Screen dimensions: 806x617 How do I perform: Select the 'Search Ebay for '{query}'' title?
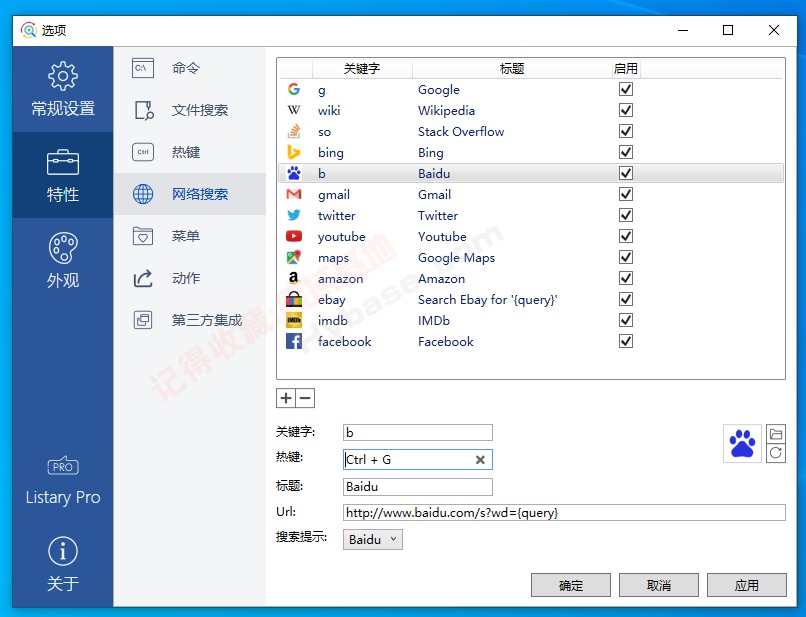click(488, 300)
